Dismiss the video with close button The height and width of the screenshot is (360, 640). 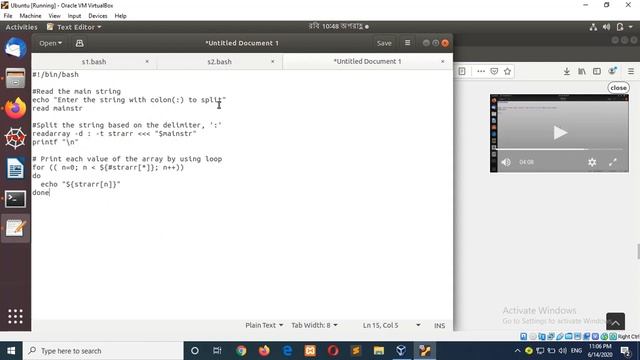pos(618,88)
